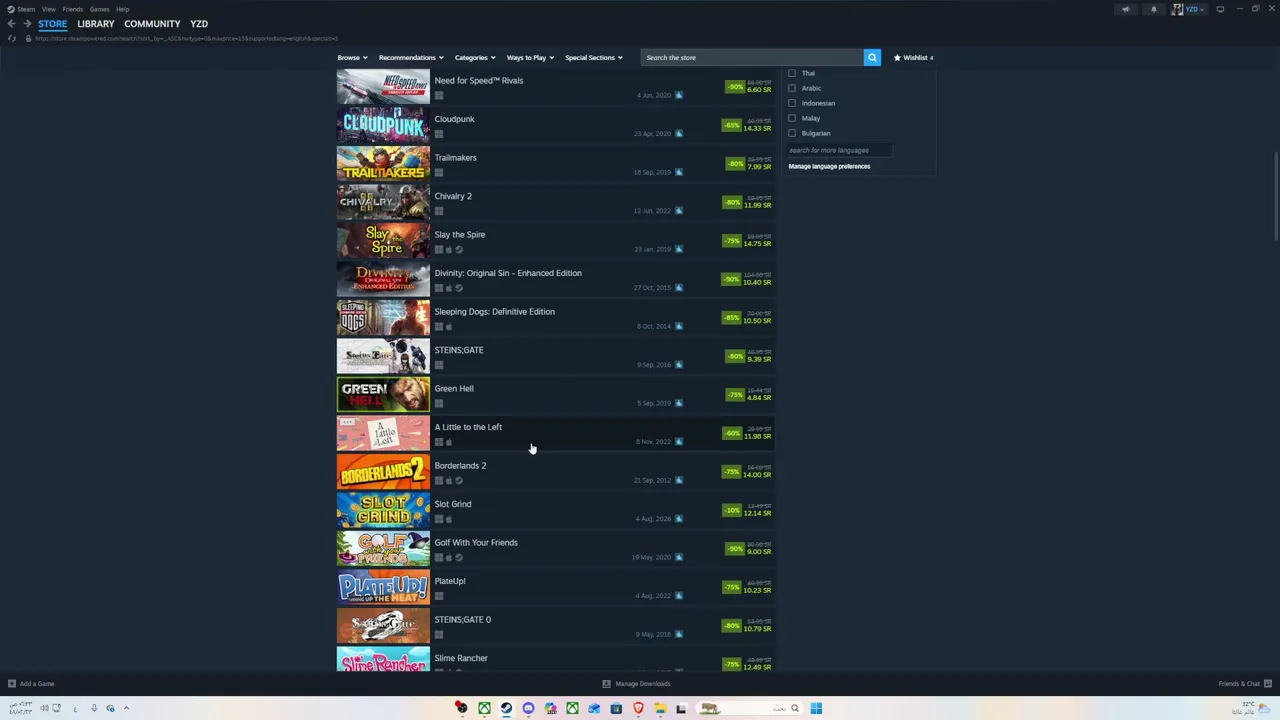Click review icon in Chivalry 2 row
This screenshot has width=1280, height=720.
coord(678,211)
